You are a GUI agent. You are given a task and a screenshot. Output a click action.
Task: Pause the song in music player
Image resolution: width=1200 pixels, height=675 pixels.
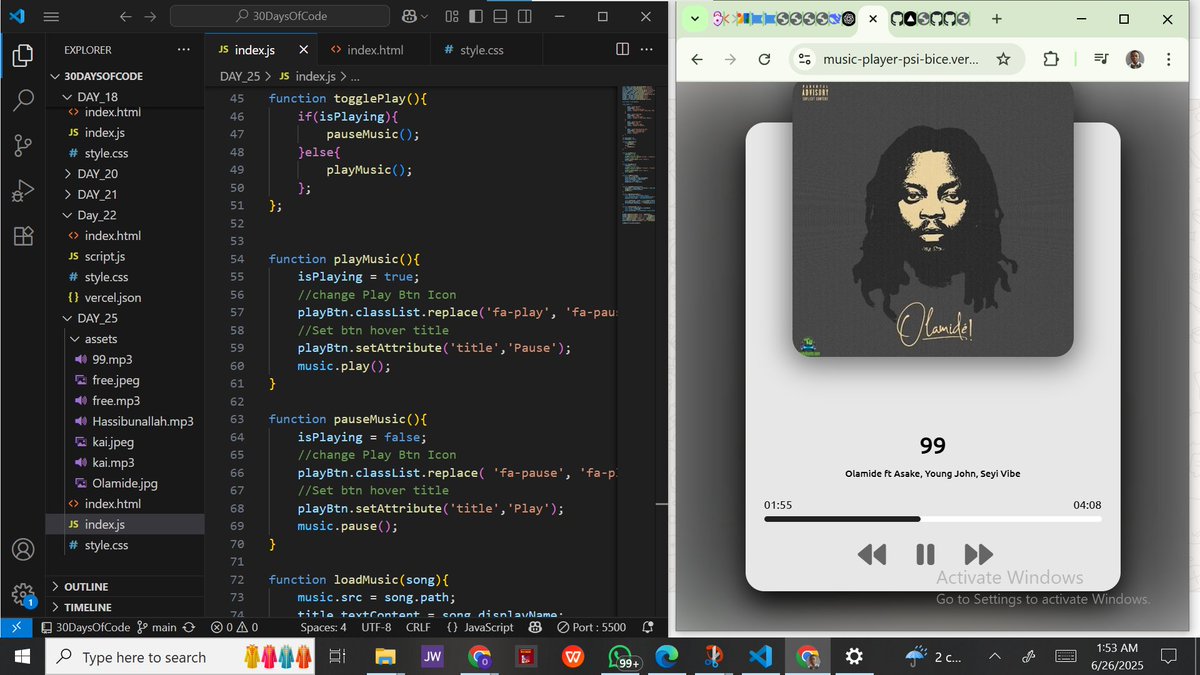(925, 554)
